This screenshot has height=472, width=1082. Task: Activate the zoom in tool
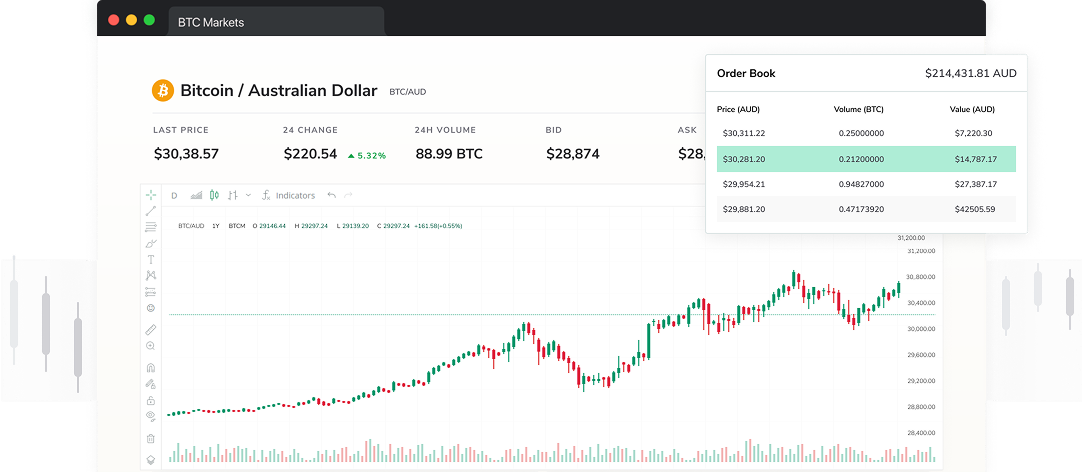[x=151, y=345]
